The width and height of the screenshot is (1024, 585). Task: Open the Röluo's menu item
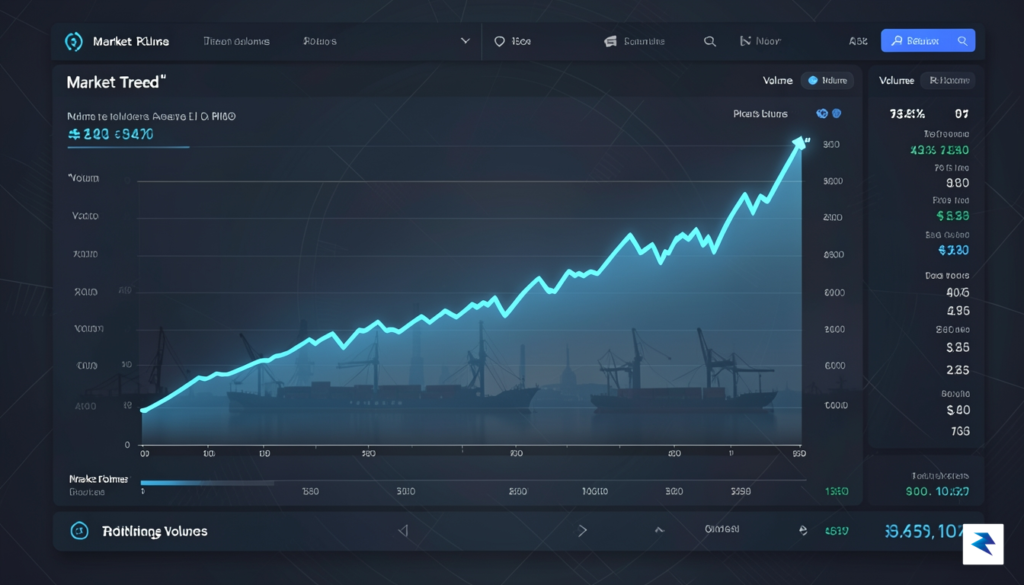[320, 41]
